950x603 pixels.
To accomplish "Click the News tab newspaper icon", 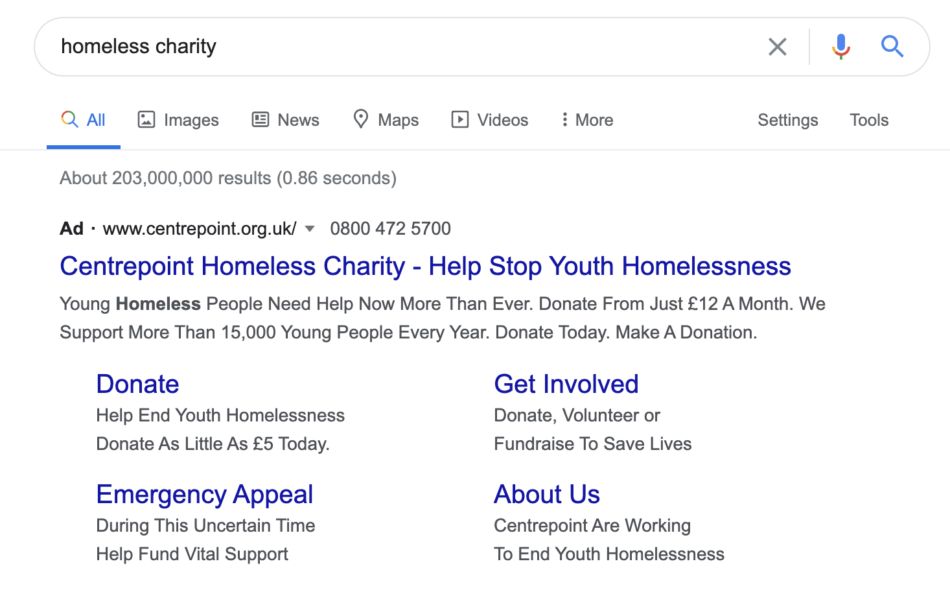I will coord(261,120).
